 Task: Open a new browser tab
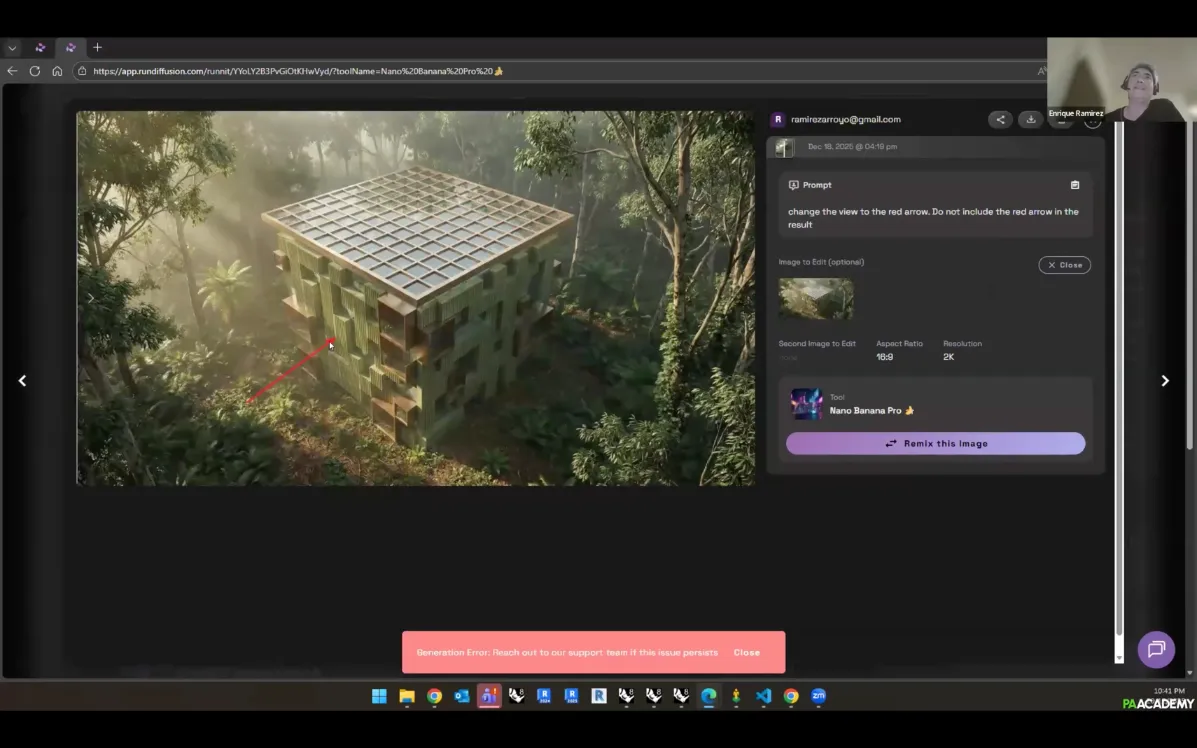click(97, 47)
